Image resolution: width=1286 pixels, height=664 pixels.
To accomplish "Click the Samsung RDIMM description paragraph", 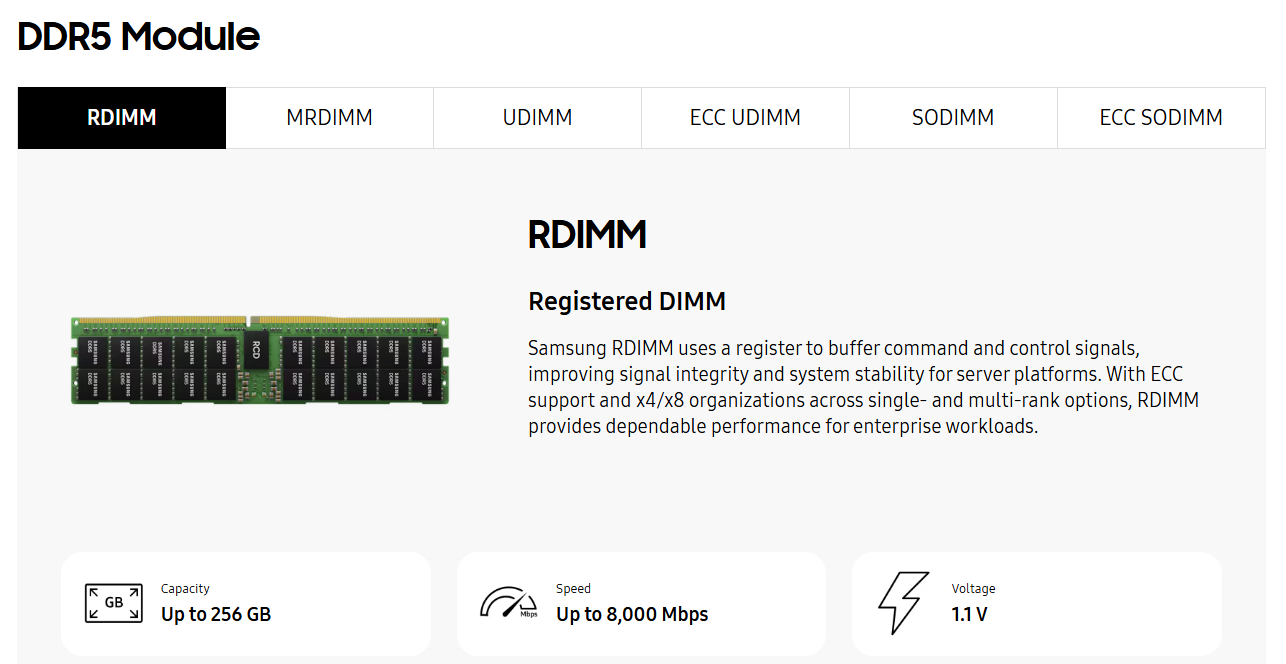I will click(863, 387).
